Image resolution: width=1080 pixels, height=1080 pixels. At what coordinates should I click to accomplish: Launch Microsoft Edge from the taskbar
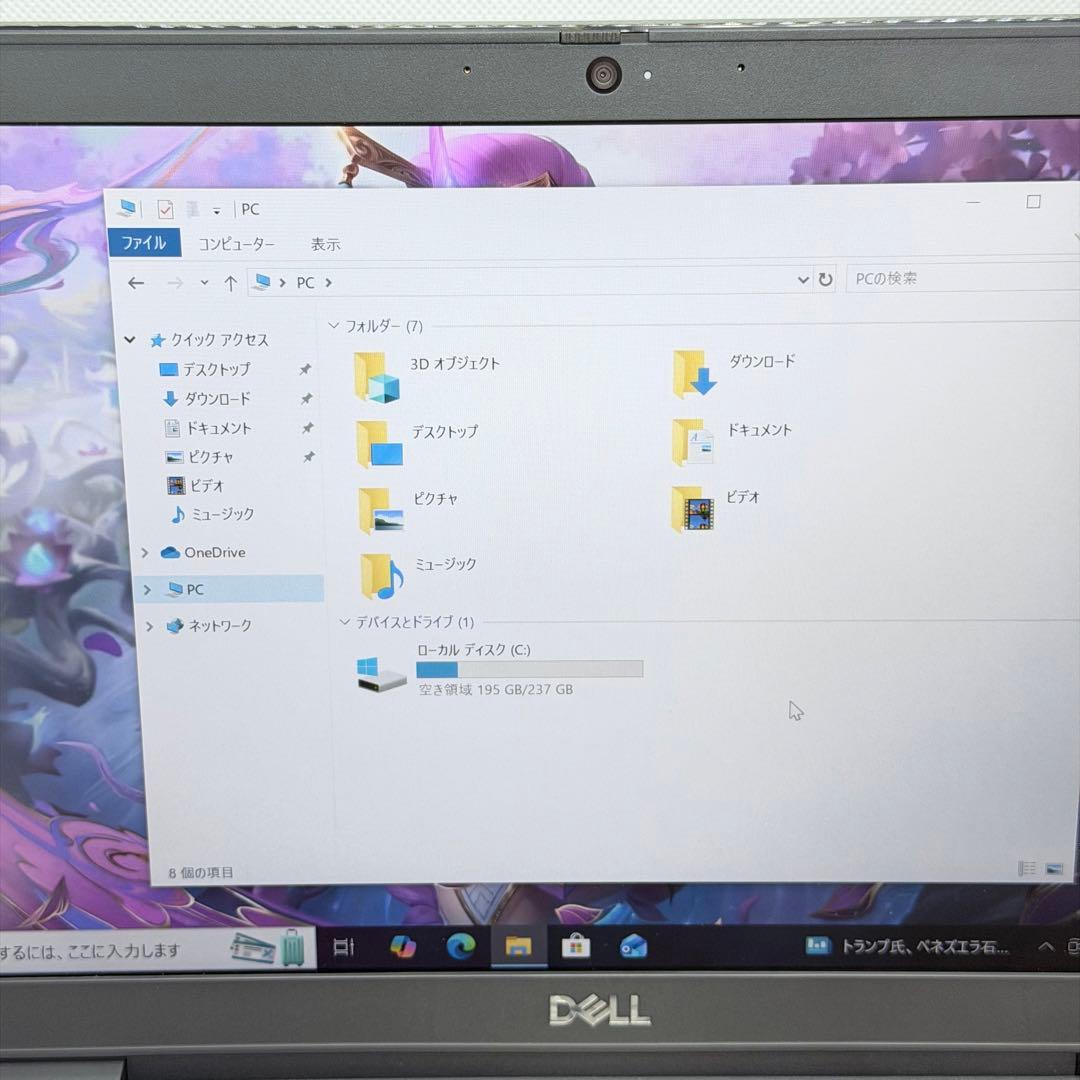pos(460,946)
